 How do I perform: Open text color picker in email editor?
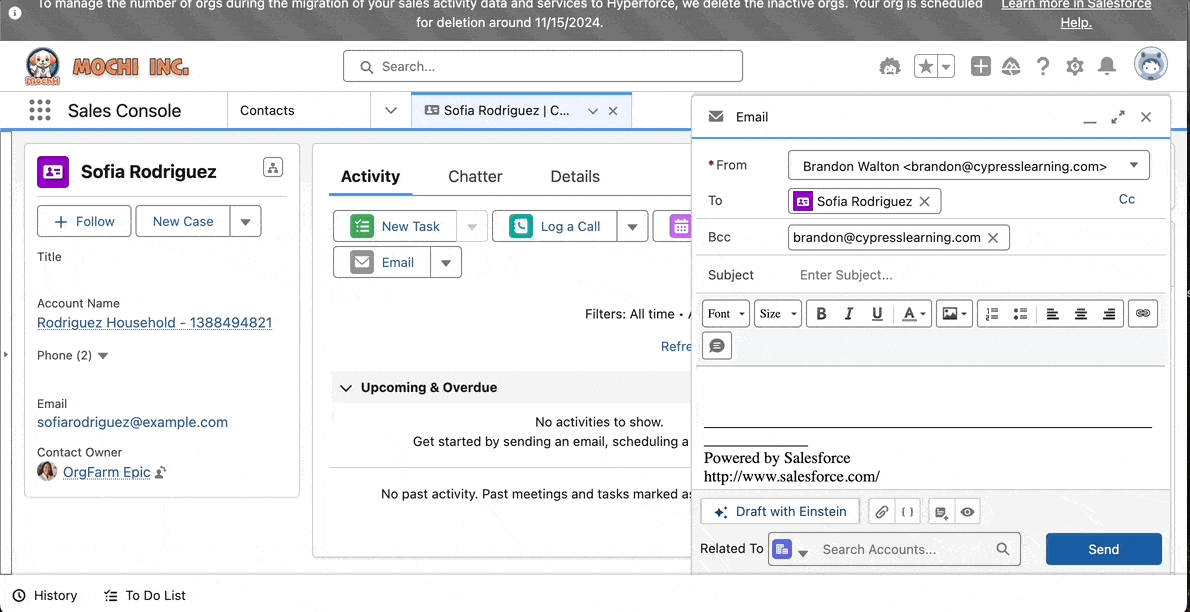(913, 314)
